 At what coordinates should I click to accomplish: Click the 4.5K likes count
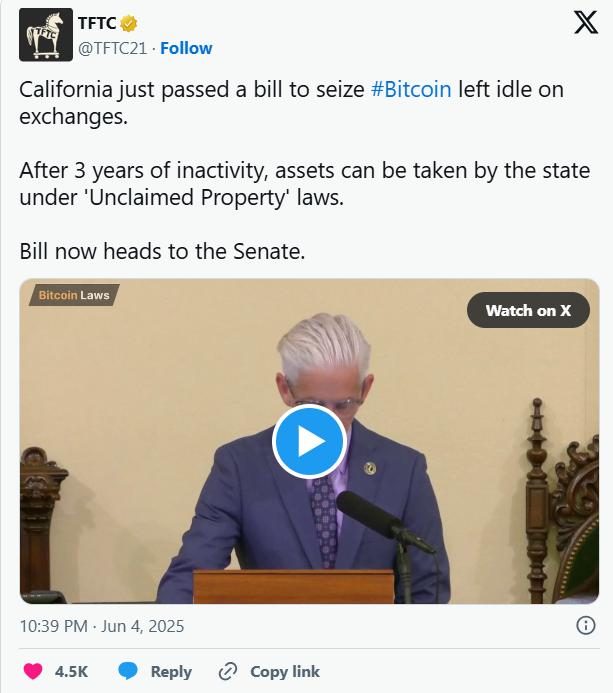pyautogui.click(x=70, y=672)
